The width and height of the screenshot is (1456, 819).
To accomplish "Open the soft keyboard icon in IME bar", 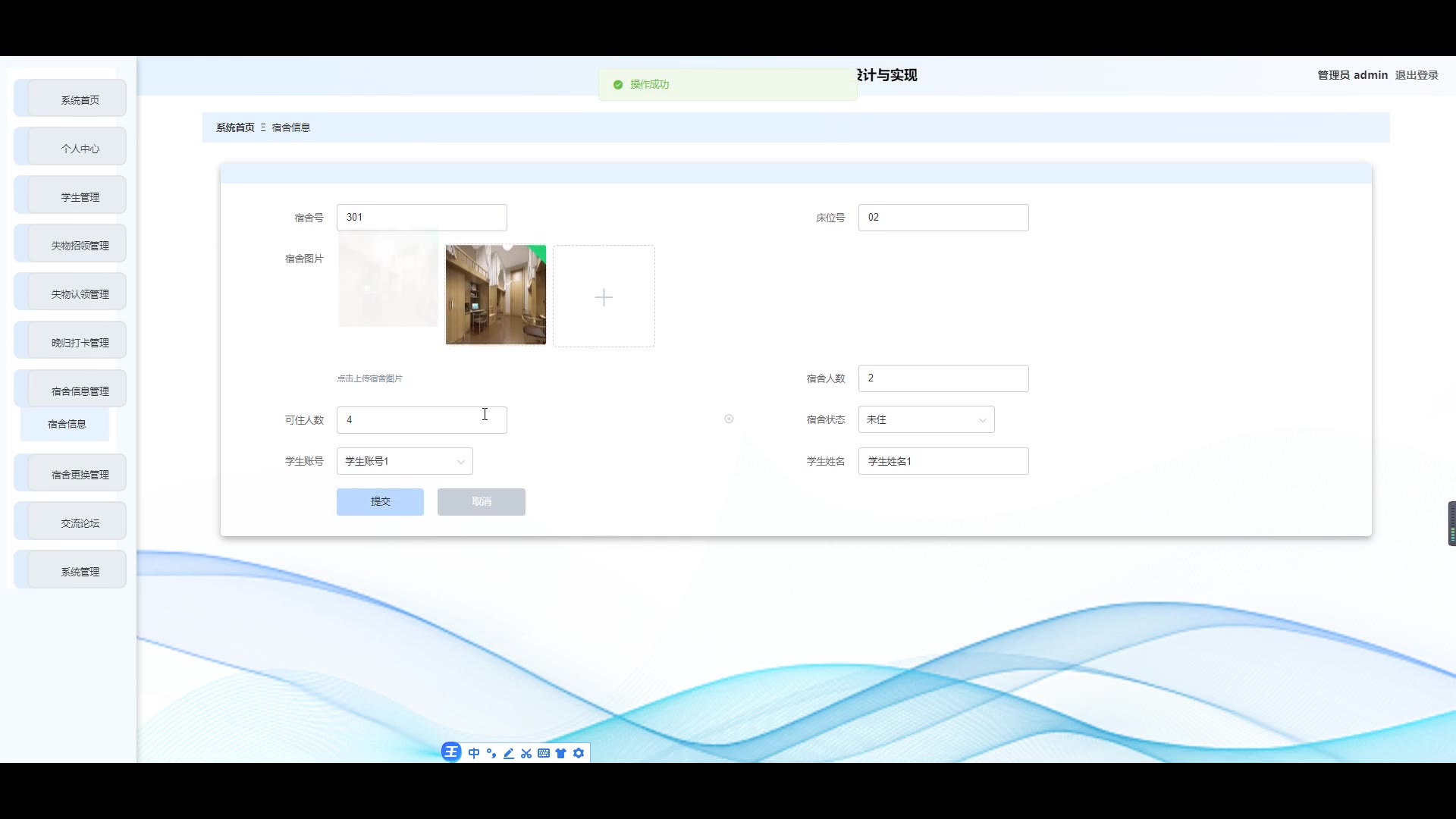I will (x=544, y=753).
